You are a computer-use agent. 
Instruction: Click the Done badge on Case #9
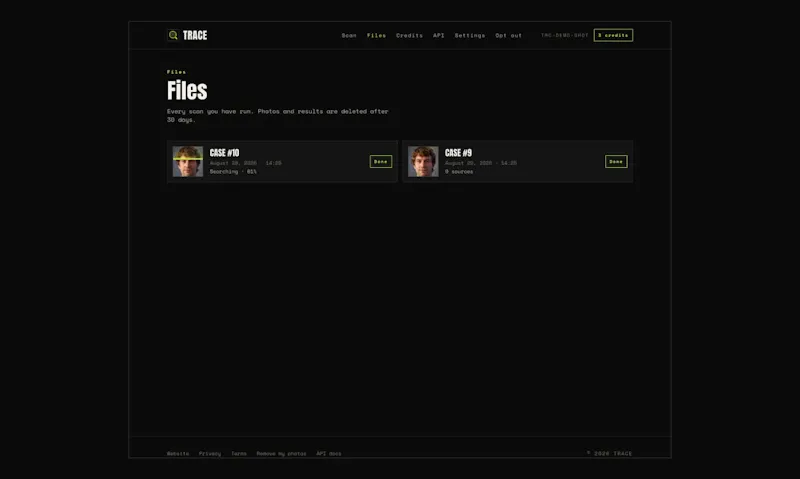(616, 161)
